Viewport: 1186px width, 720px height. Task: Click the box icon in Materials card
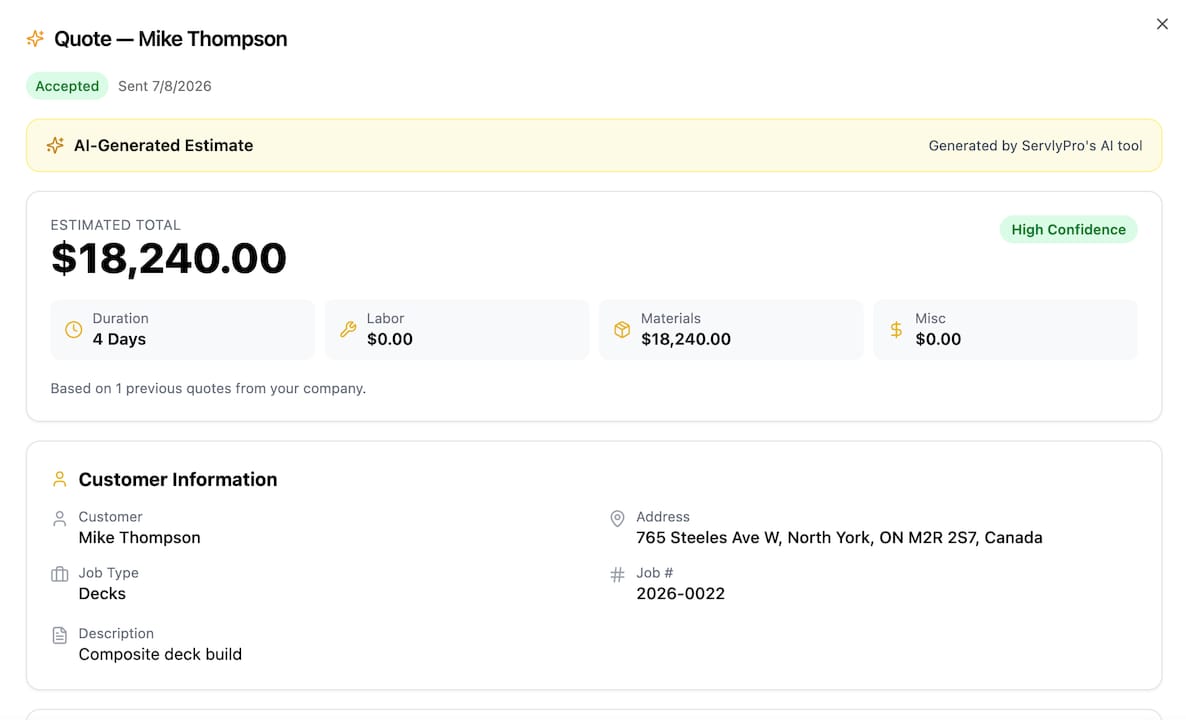tap(622, 330)
